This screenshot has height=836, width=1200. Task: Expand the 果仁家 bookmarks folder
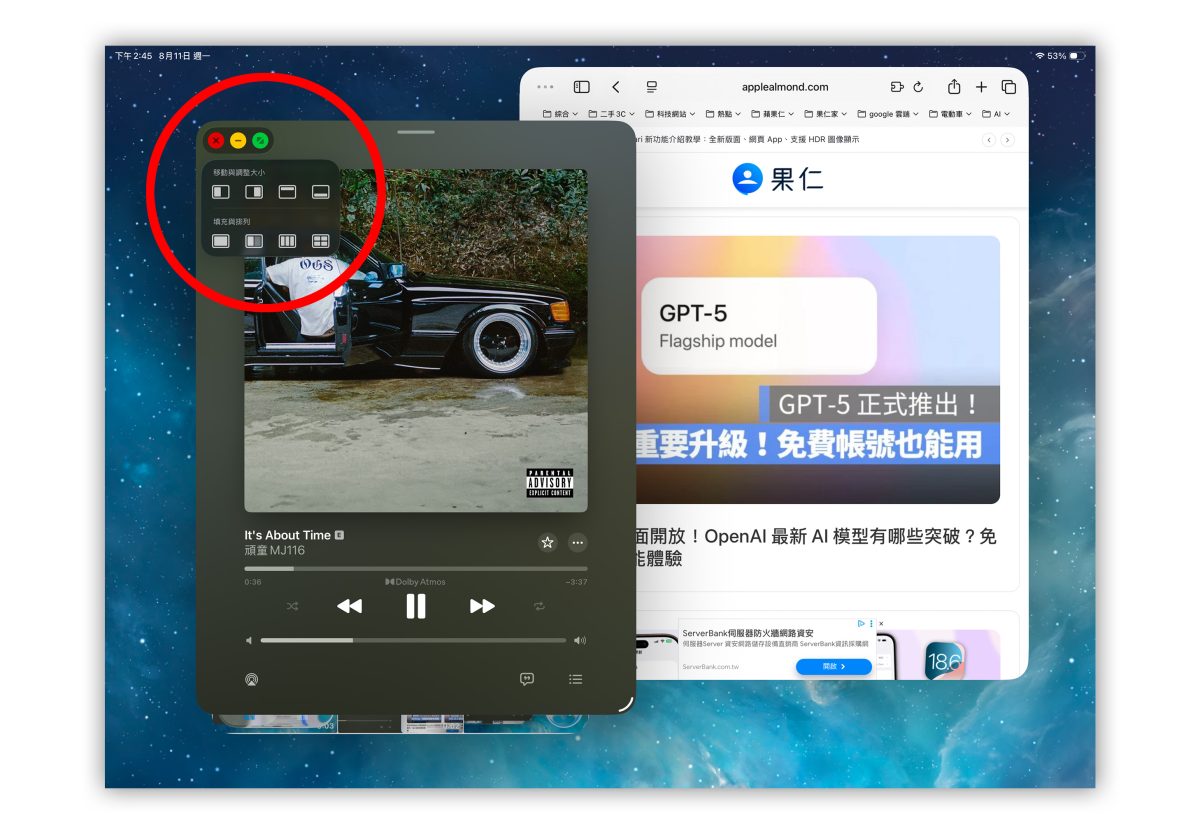(x=825, y=114)
